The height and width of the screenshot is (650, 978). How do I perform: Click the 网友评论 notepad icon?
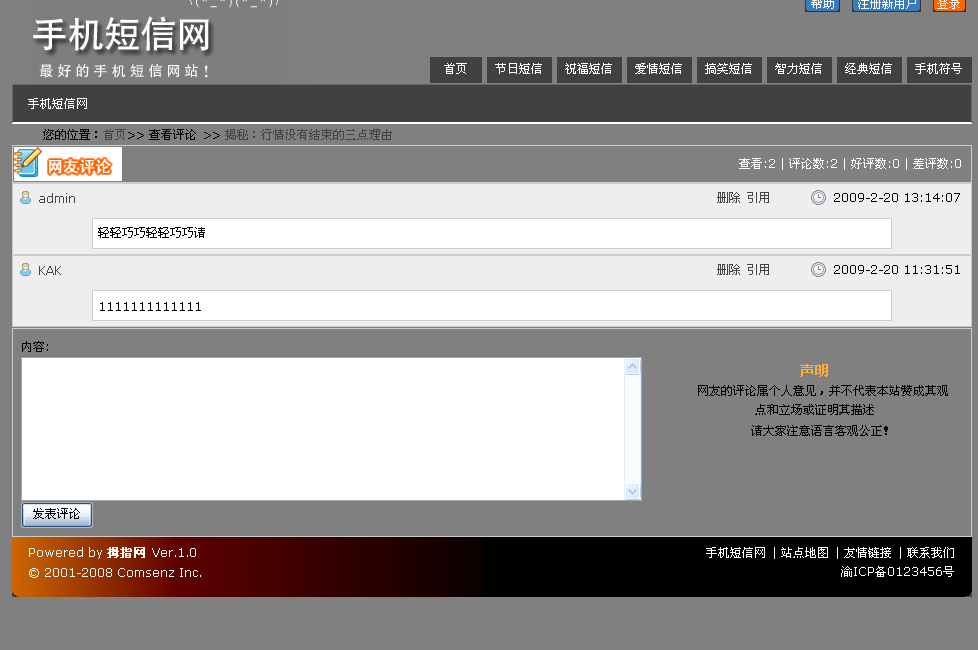27,163
